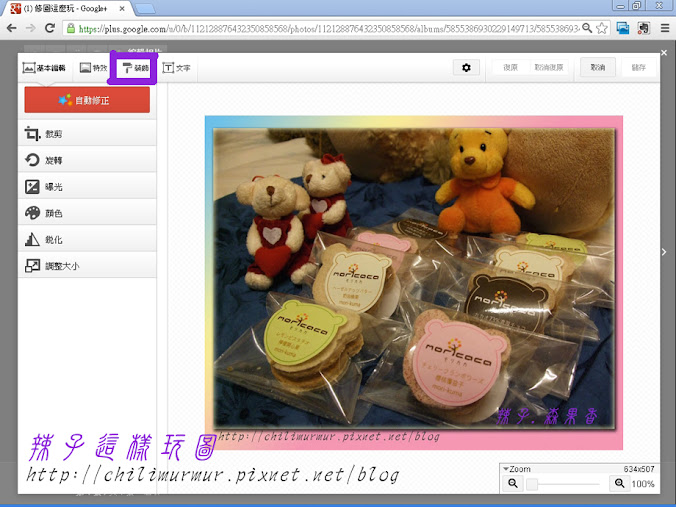The height and width of the screenshot is (507, 676).
Task: Select the Google+ browser tab
Action: pos(67,8)
